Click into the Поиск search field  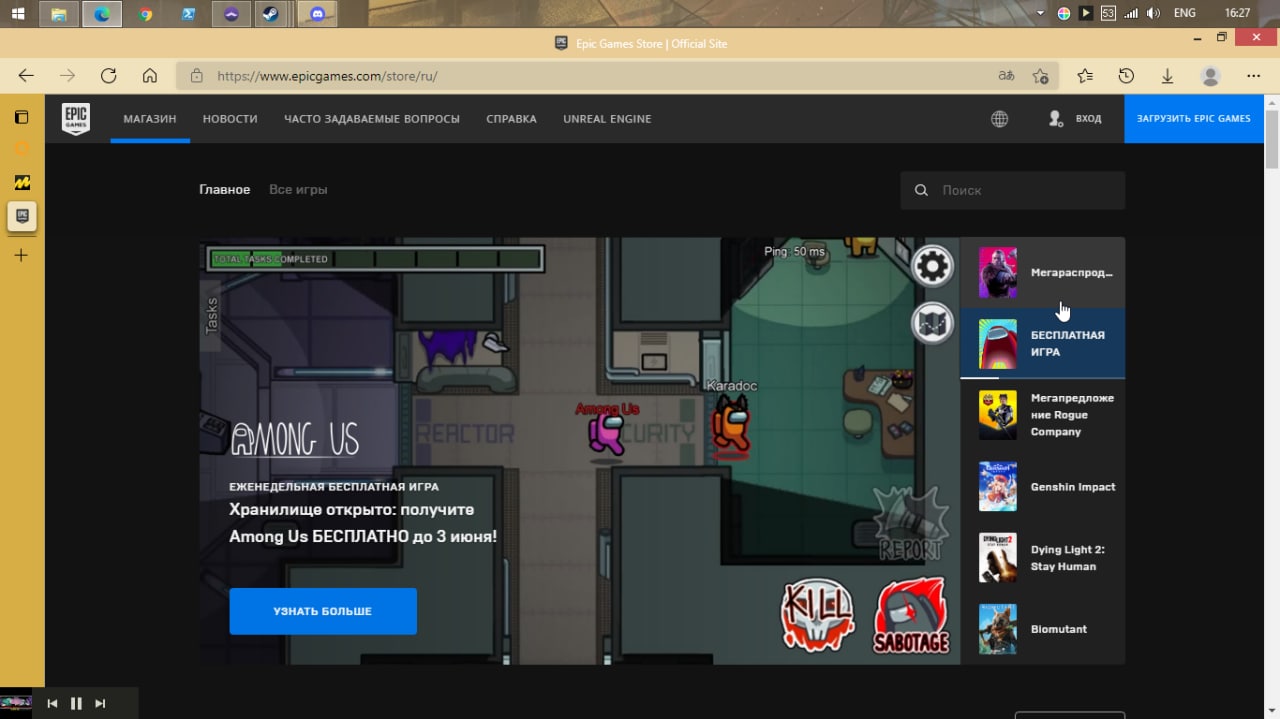[x=1014, y=190]
